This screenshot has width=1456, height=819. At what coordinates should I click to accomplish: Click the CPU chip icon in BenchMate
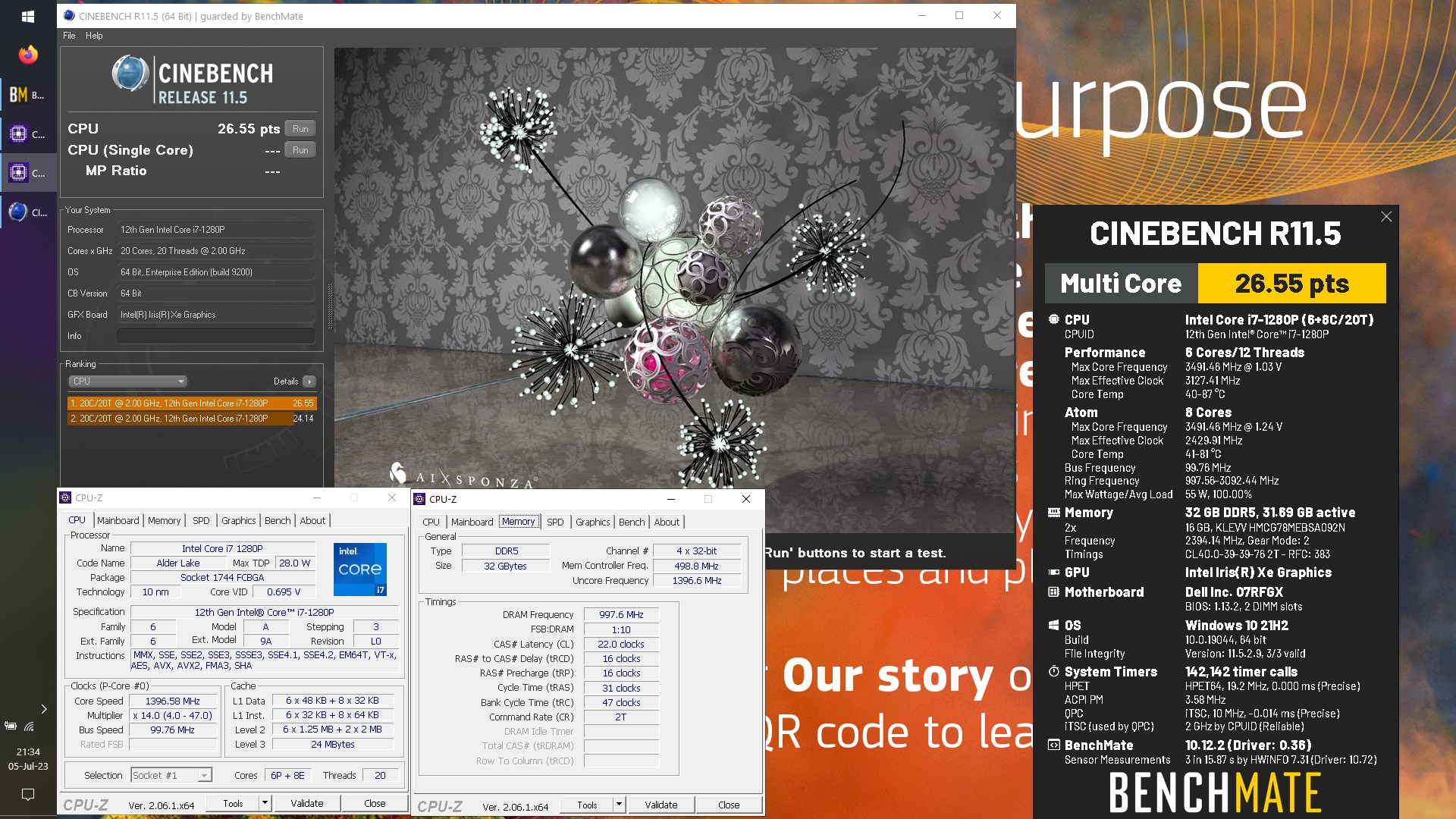click(1054, 319)
